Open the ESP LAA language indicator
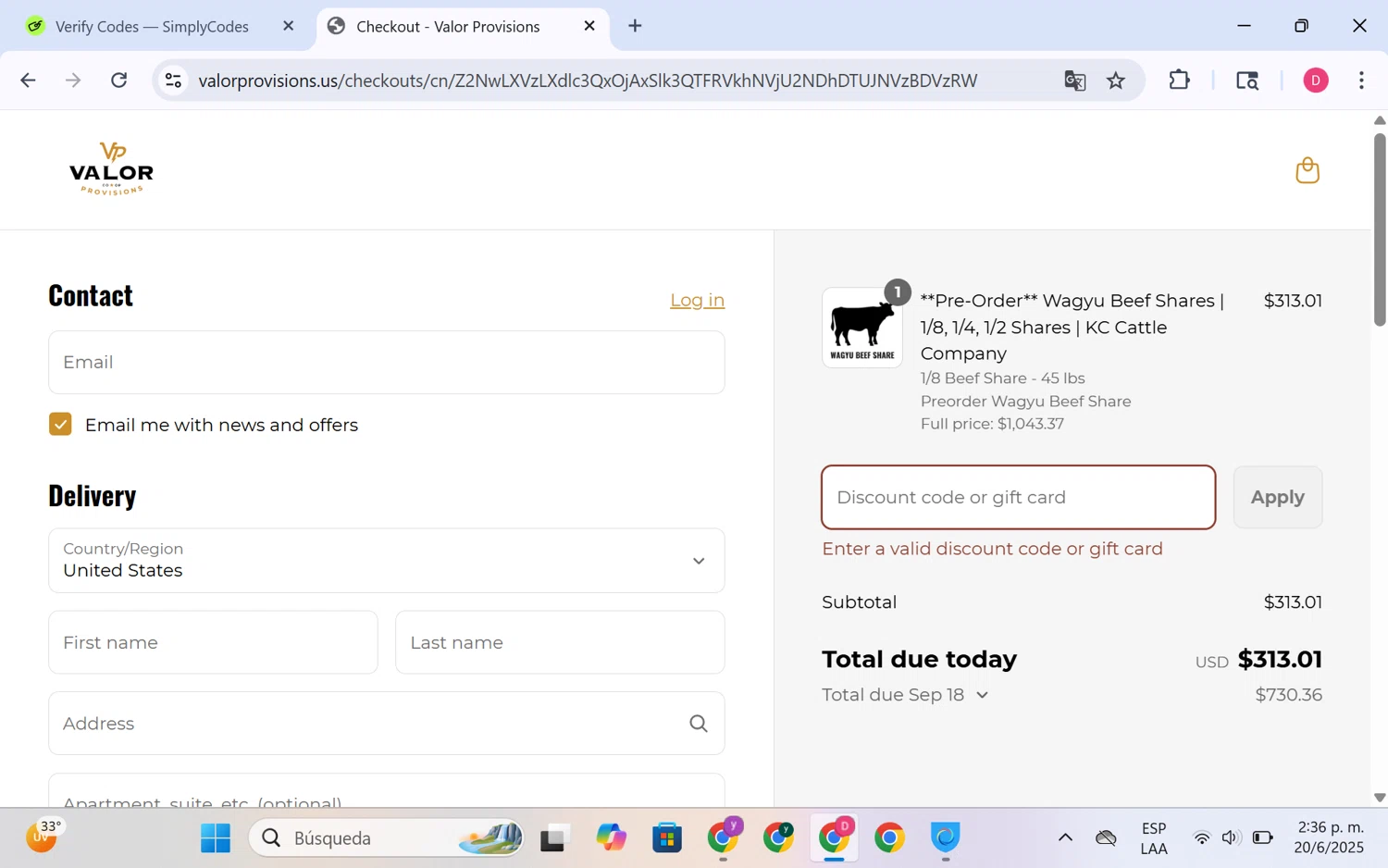Screen dimensions: 1388x868 (x=1154, y=838)
